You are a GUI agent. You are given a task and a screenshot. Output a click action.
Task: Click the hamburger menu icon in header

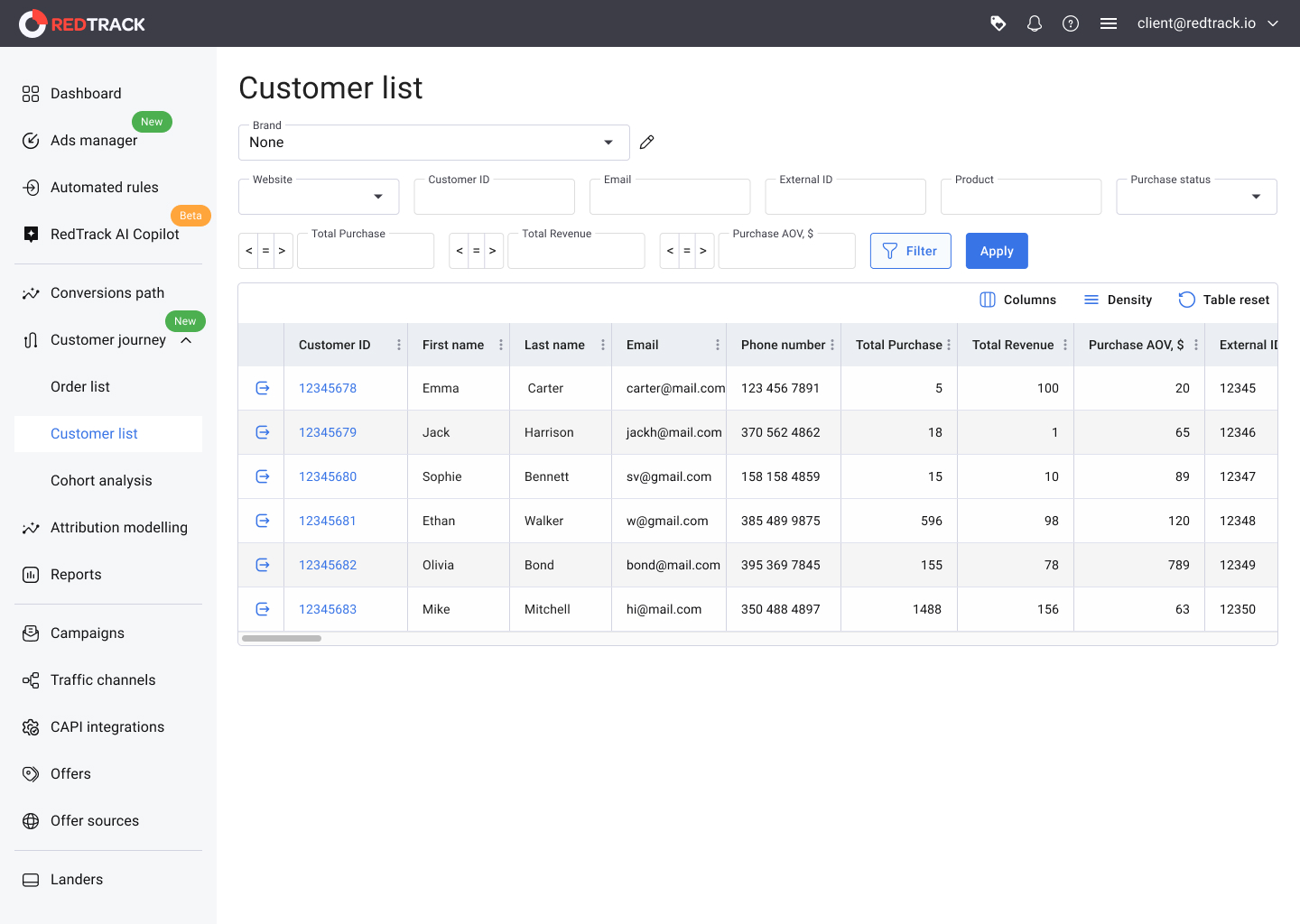(1109, 23)
